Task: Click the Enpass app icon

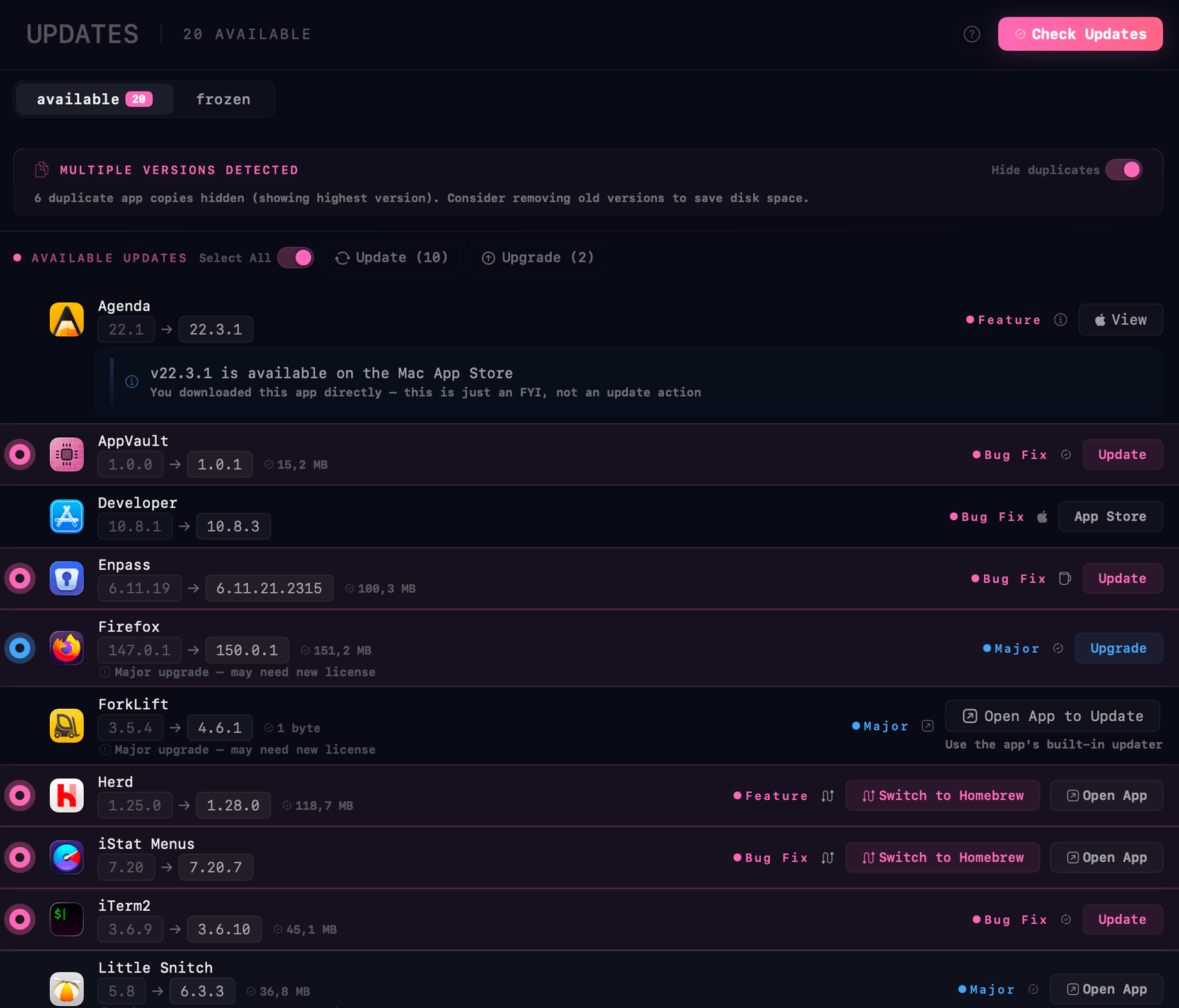Action: (67, 578)
